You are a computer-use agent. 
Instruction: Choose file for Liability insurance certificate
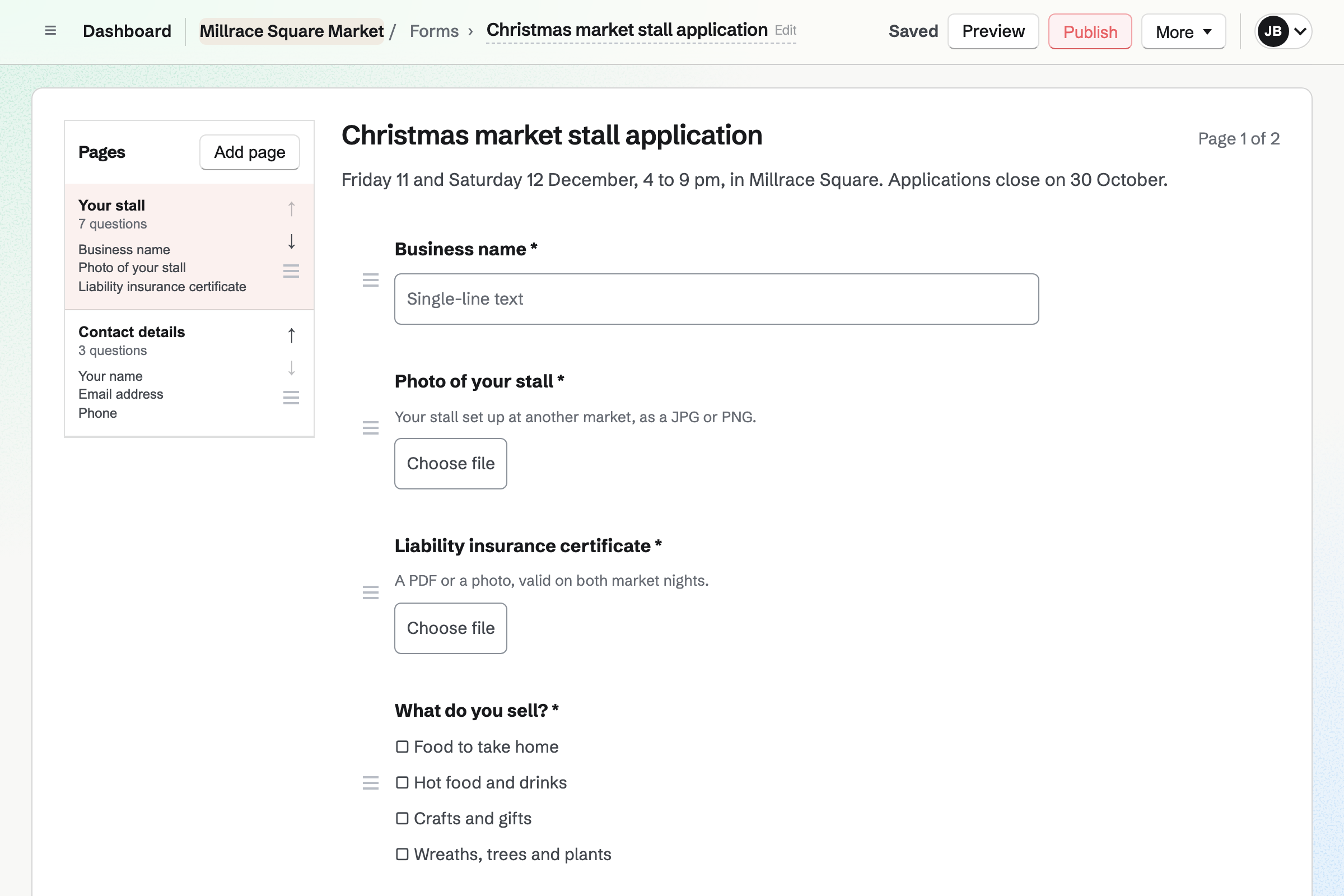click(x=450, y=628)
